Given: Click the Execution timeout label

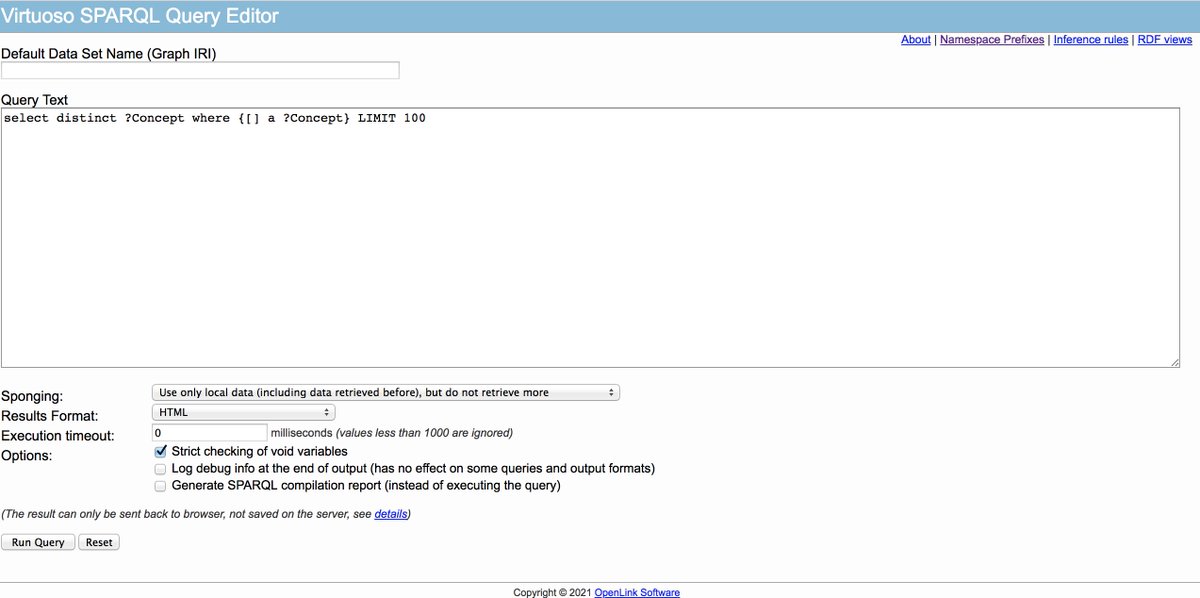Looking at the screenshot, I should pos(58,436).
